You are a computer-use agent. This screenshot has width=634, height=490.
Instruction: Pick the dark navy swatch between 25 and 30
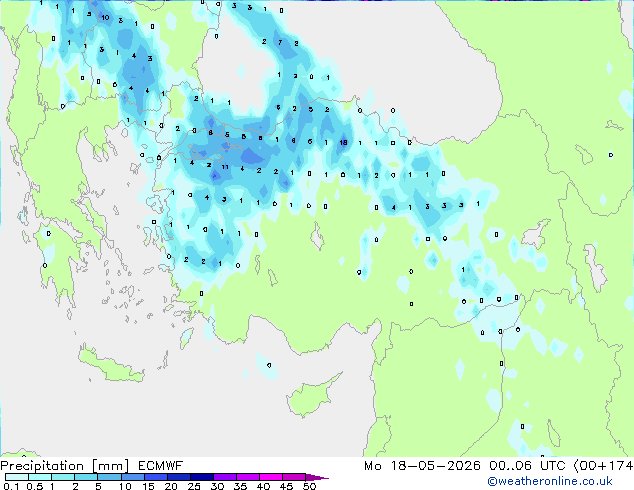pyautogui.click(x=202, y=477)
